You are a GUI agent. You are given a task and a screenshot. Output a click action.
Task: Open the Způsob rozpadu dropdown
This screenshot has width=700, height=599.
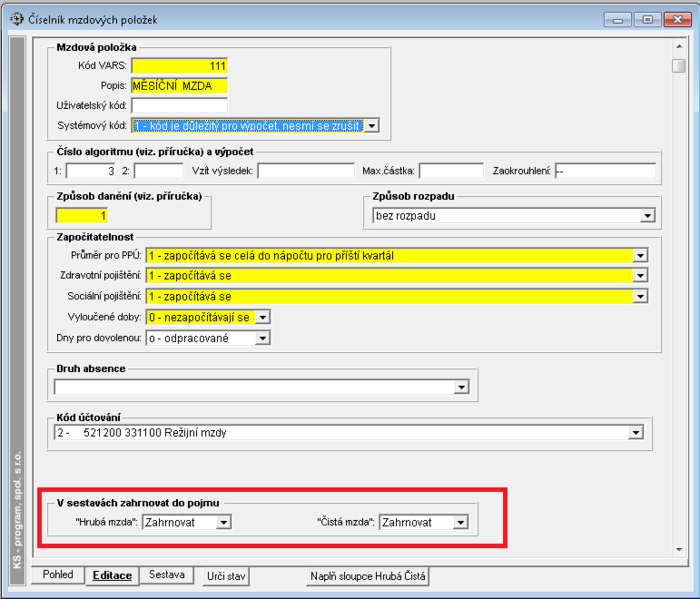(647, 216)
